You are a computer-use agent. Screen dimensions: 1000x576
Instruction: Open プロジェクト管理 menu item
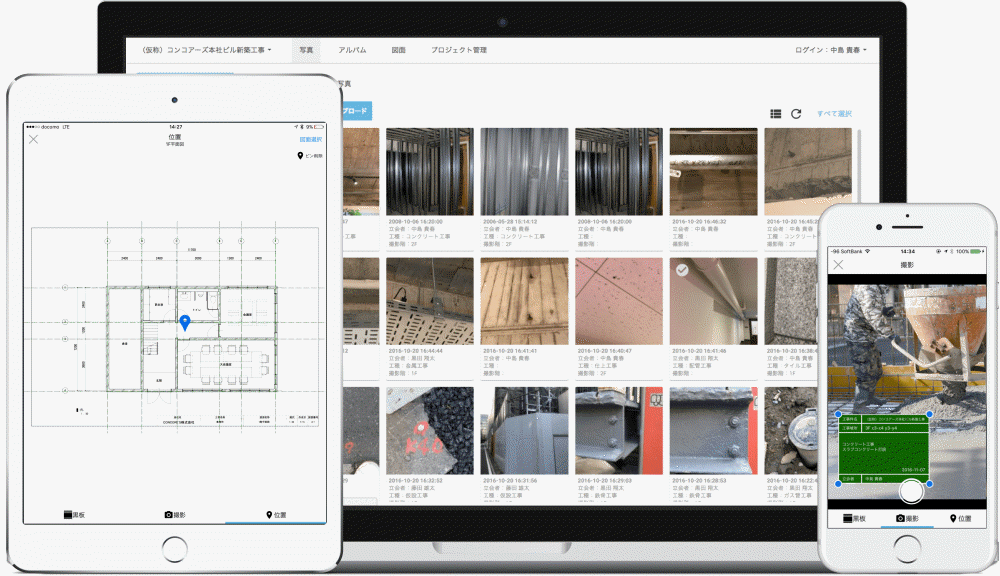[459, 50]
